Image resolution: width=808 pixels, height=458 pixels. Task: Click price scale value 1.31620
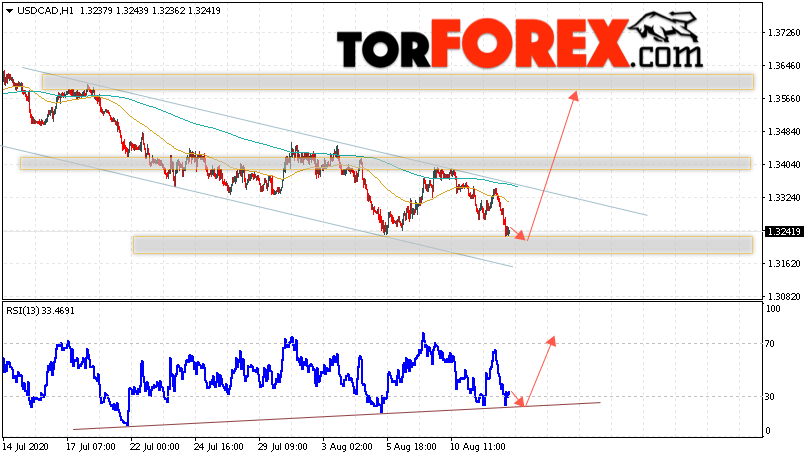tap(784, 263)
